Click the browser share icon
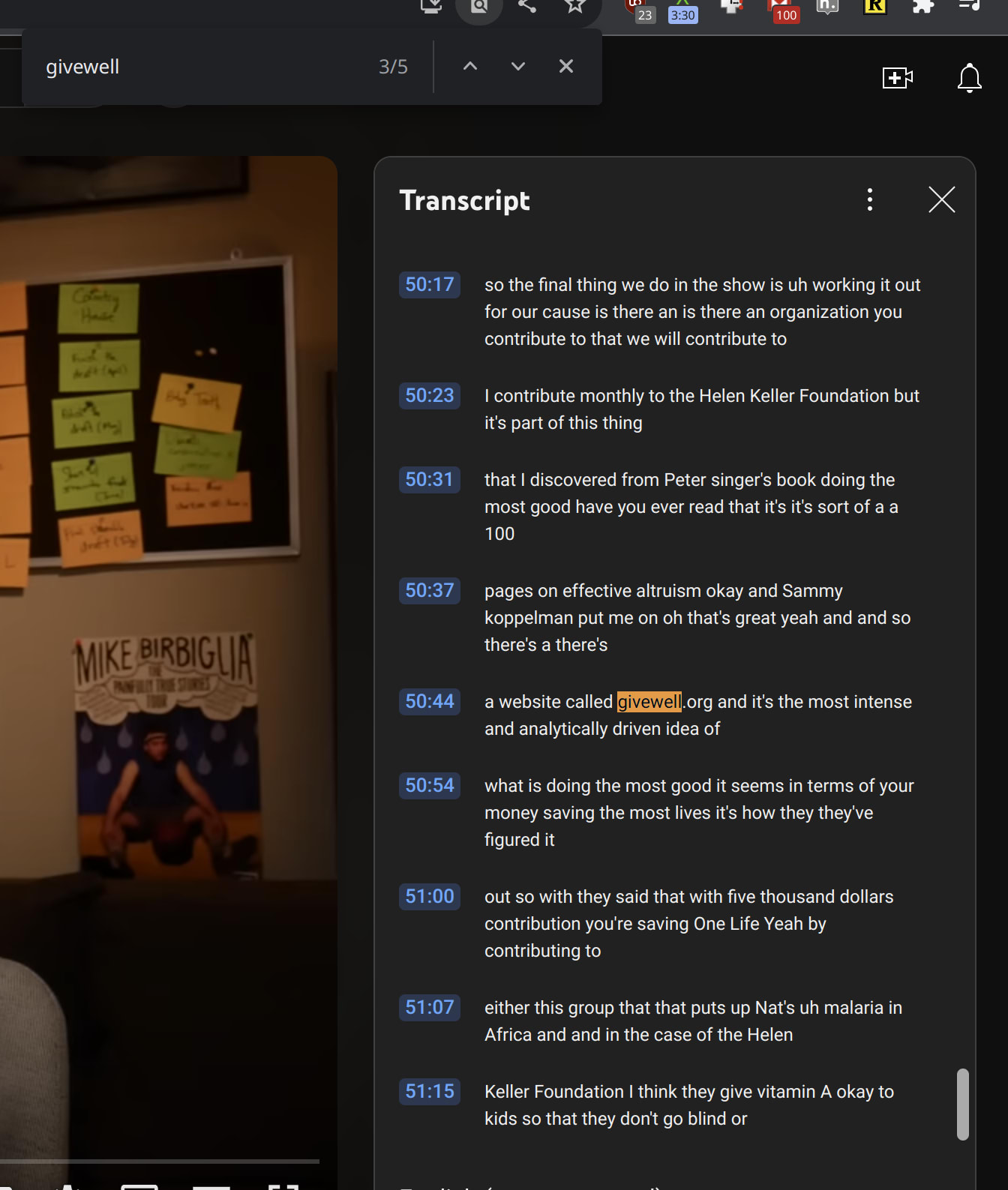Screen dimensions: 1008x1190 [x=527, y=6]
